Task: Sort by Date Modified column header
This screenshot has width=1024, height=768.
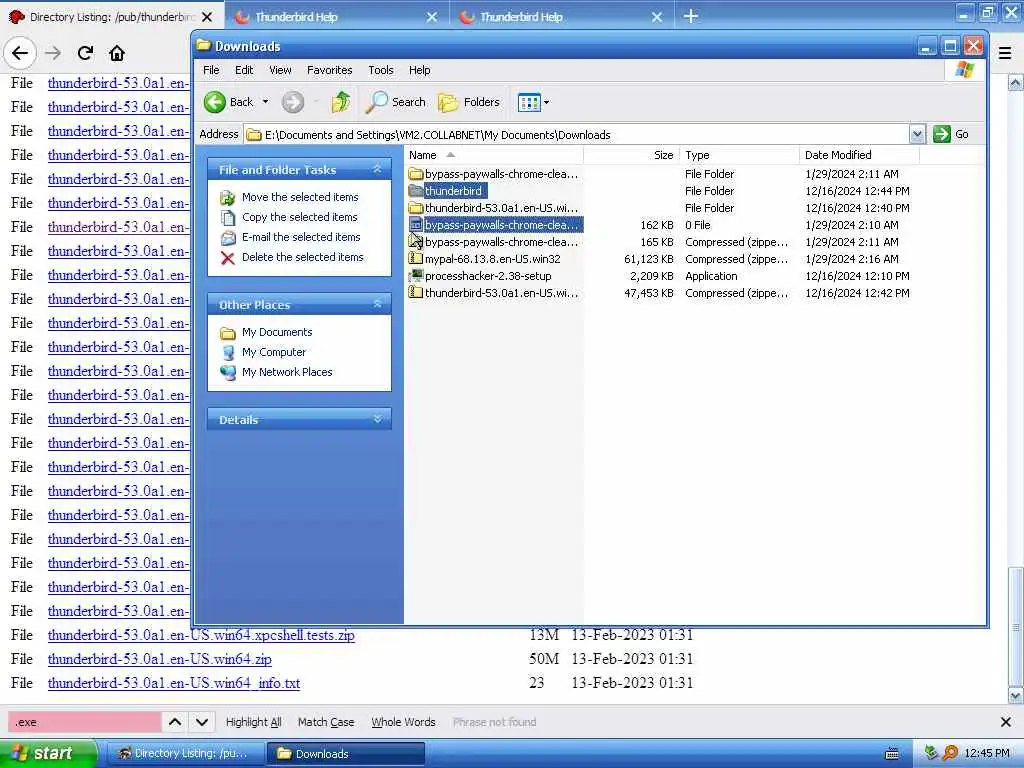Action: [859, 155]
